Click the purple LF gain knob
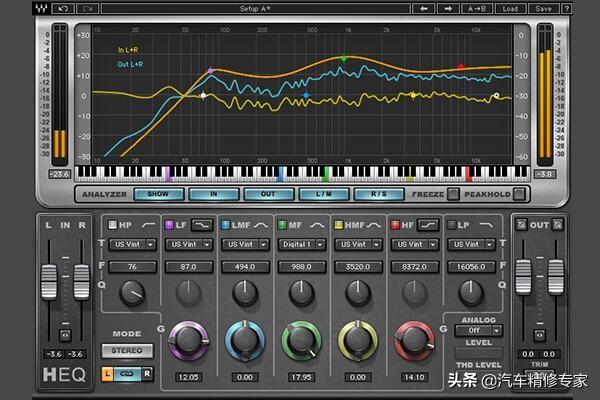Screen dimensions: 600x400 point(189,341)
